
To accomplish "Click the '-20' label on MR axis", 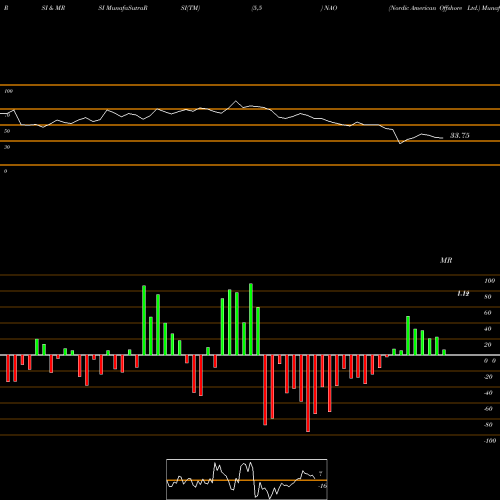I will click(488, 377).
